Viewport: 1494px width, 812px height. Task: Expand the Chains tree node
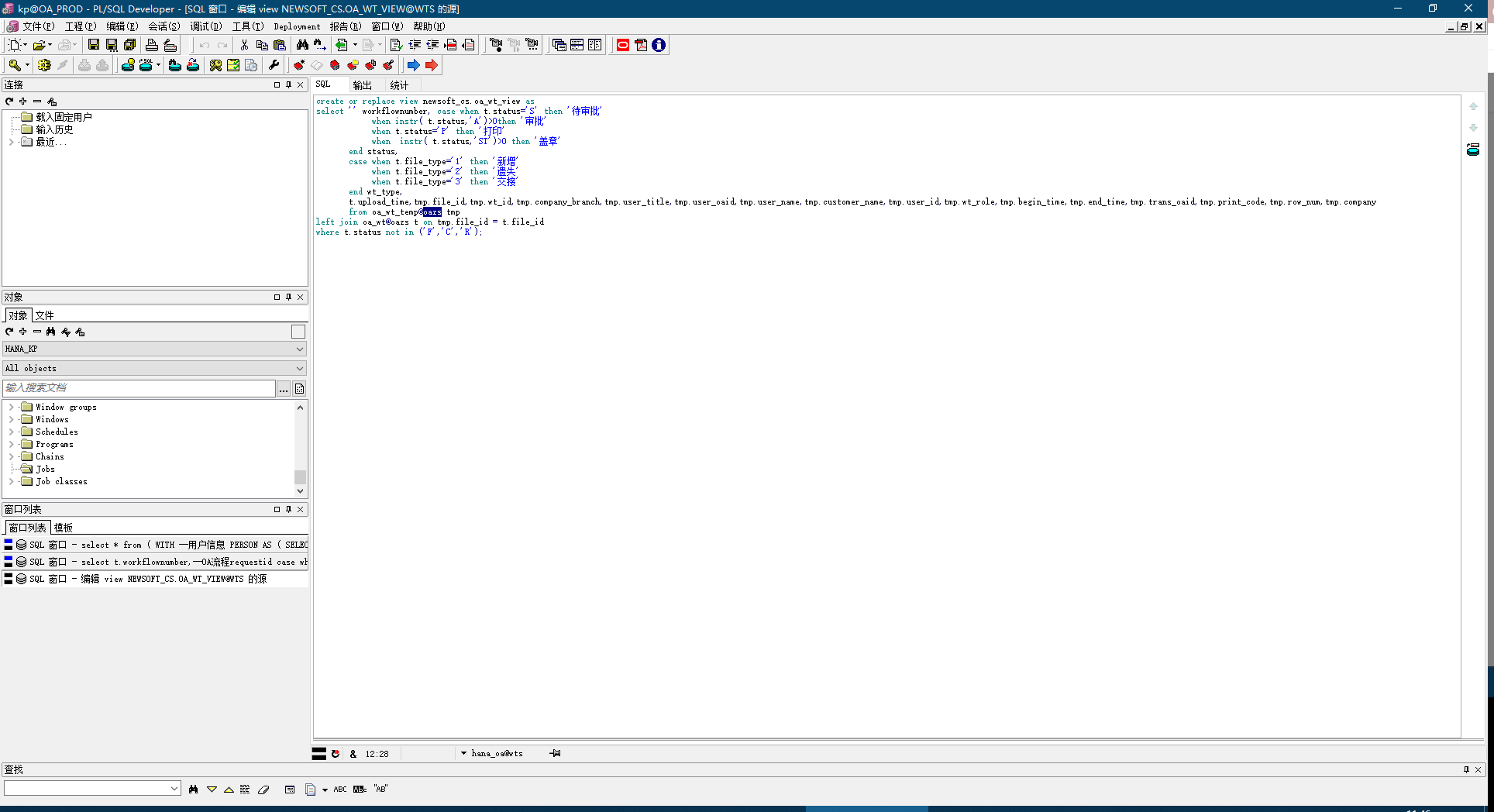point(12,456)
